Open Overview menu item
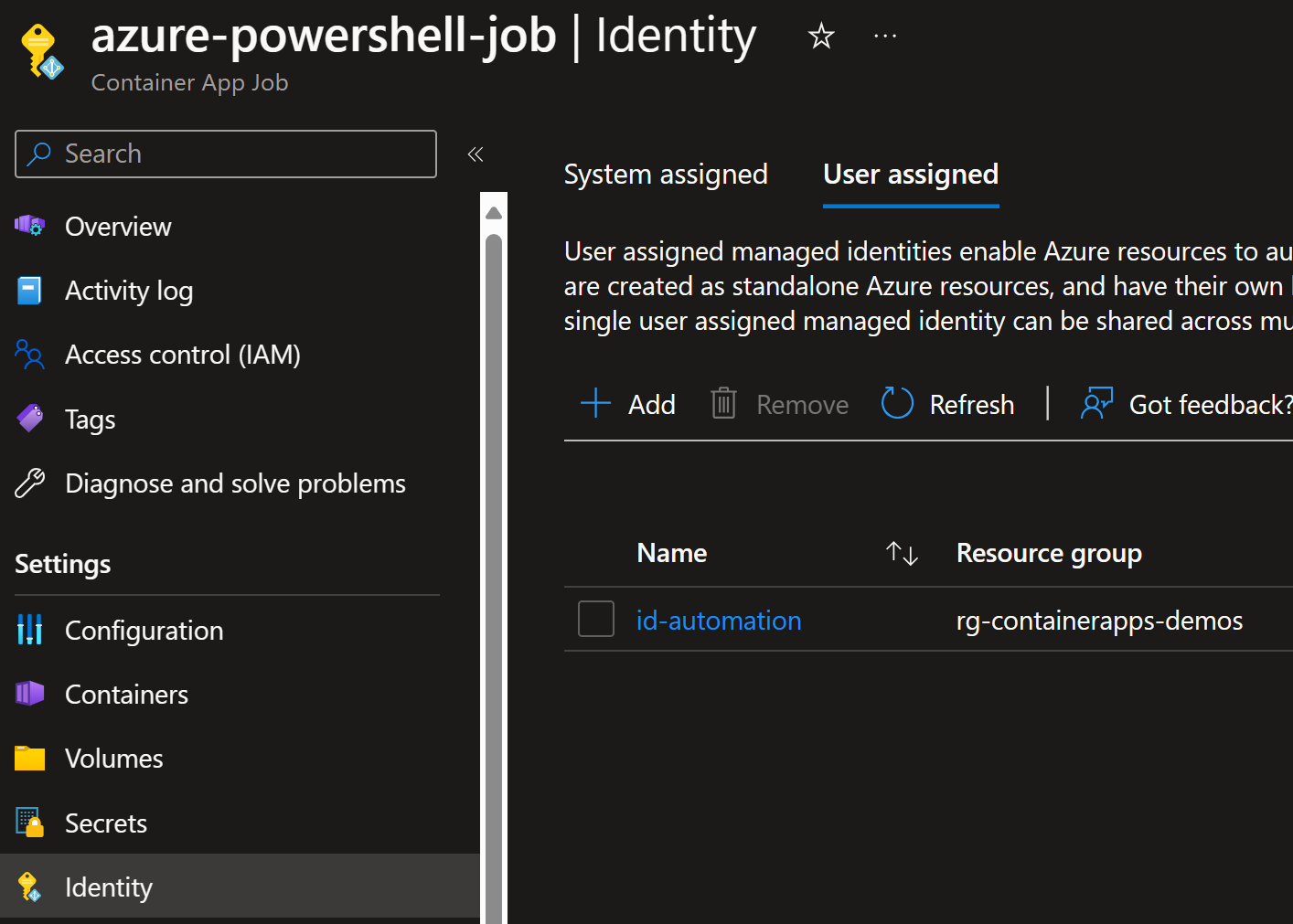1293x924 pixels. pyautogui.click(x=118, y=227)
